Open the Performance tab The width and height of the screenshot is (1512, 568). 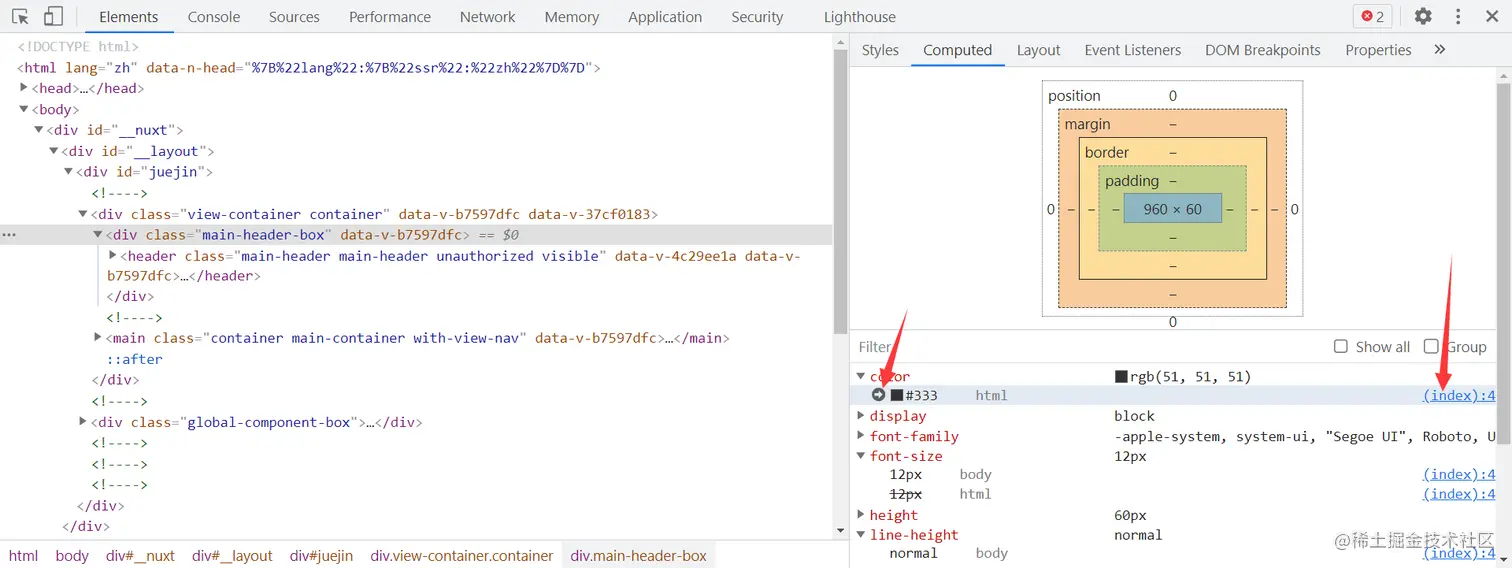click(390, 17)
